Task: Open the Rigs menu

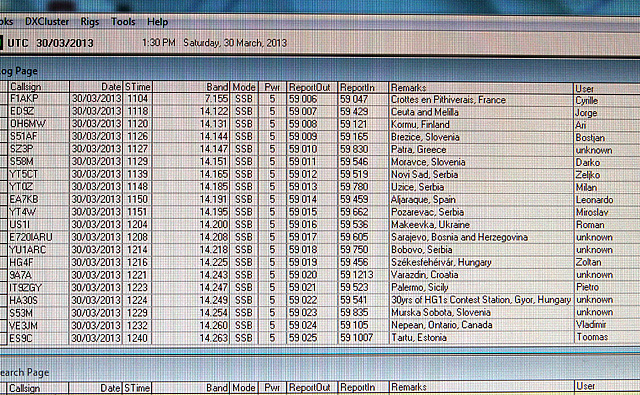Action: 90,22
